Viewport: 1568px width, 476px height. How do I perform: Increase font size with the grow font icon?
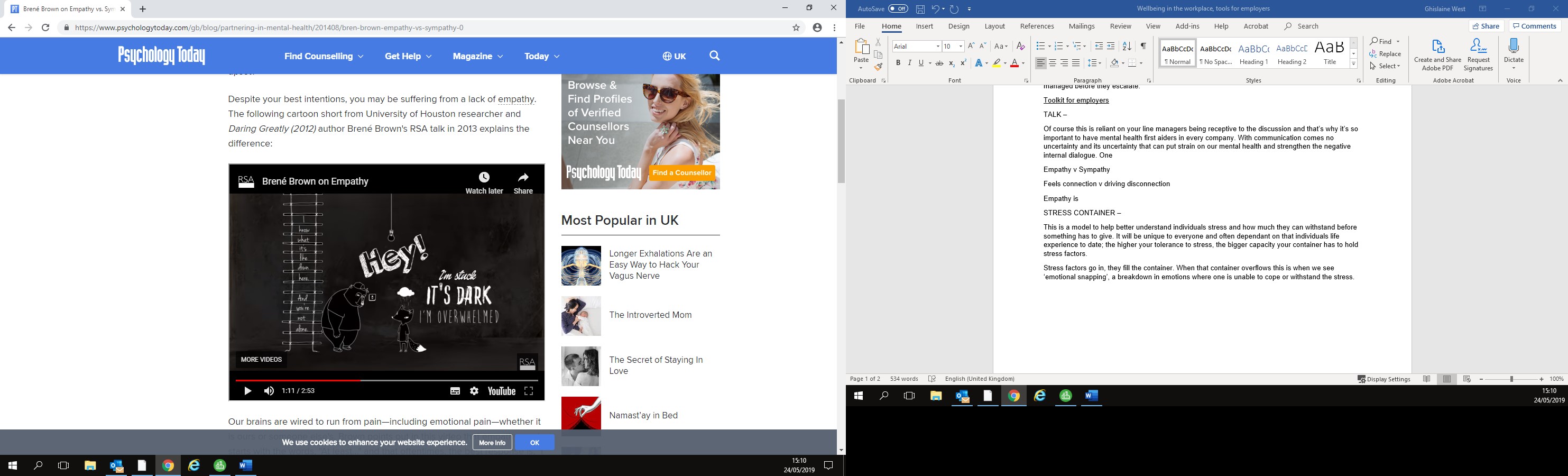(972, 46)
